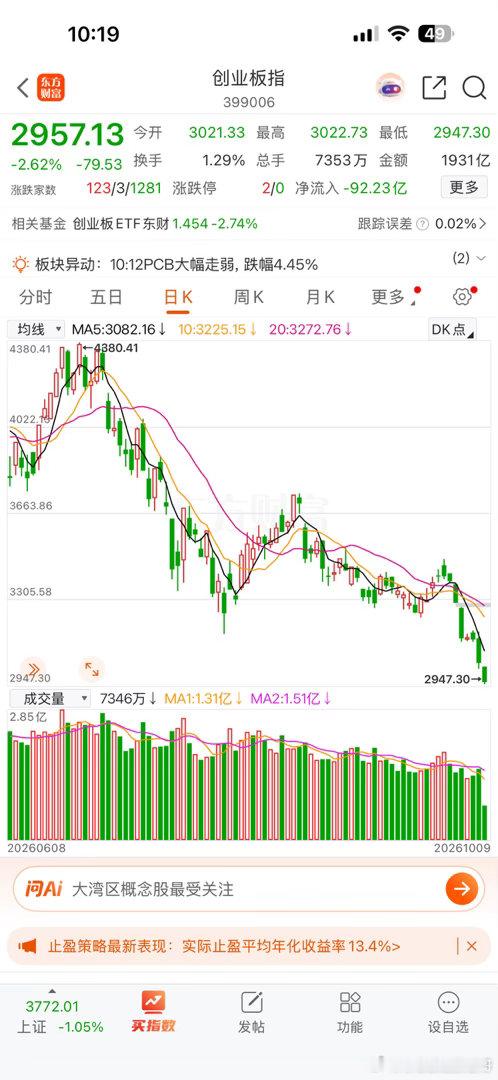
Task: Tap the current price 2957.13
Action: click(x=67, y=135)
